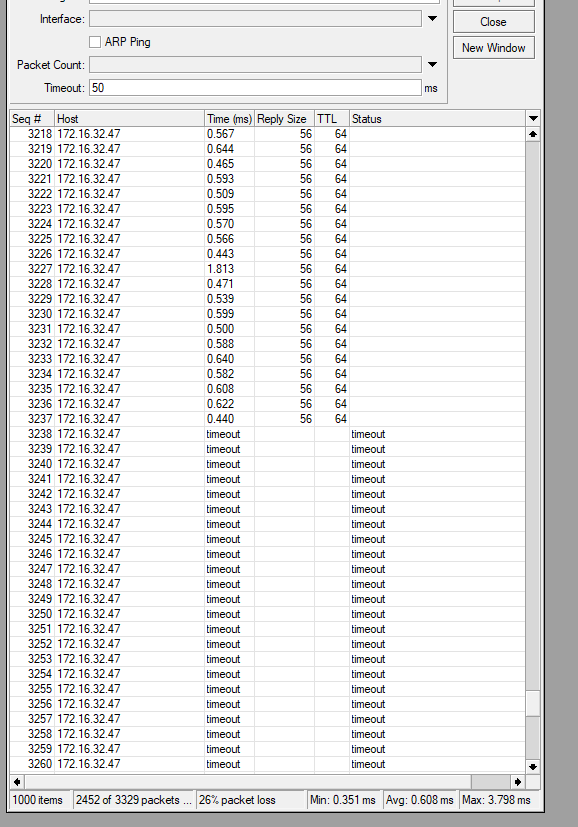Select the row with Seq # 3225

(x=267, y=239)
